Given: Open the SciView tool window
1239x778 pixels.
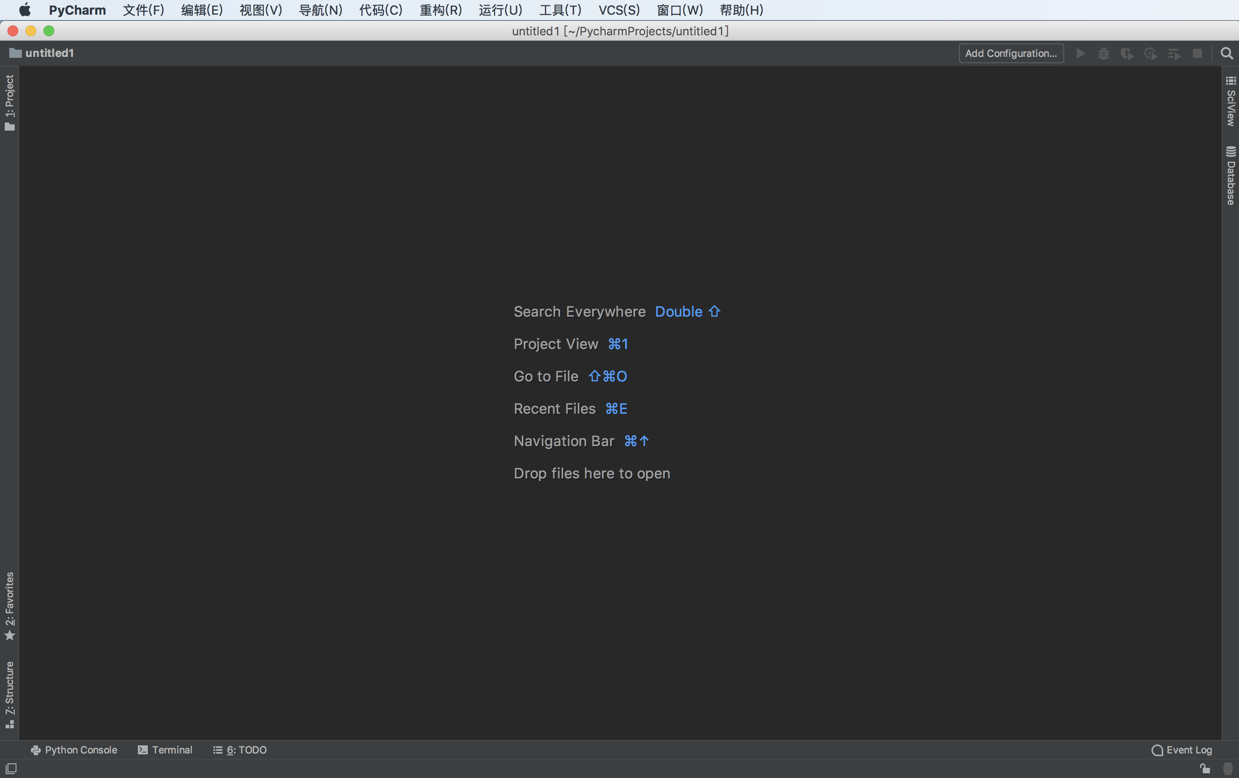Looking at the screenshot, I should (1231, 101).
